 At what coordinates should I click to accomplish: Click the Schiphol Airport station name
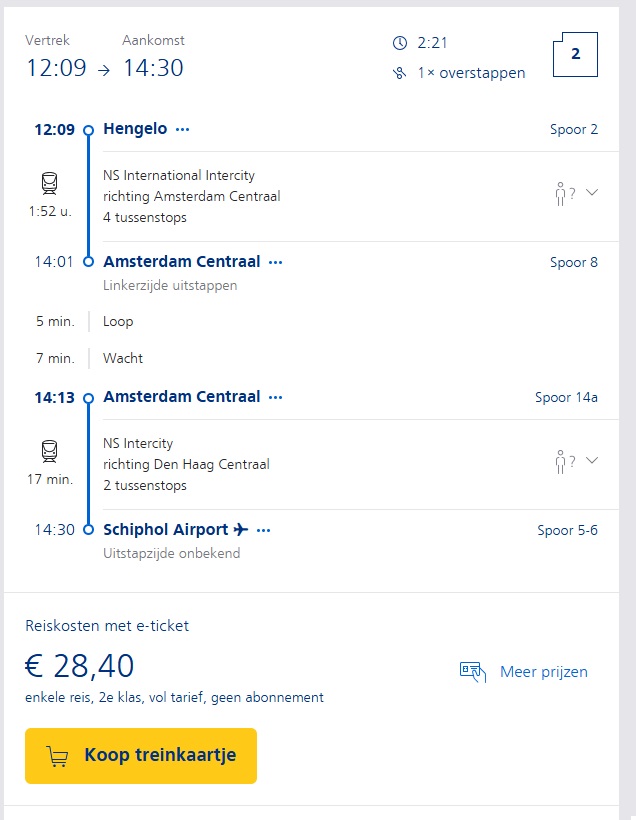(166, 530)
